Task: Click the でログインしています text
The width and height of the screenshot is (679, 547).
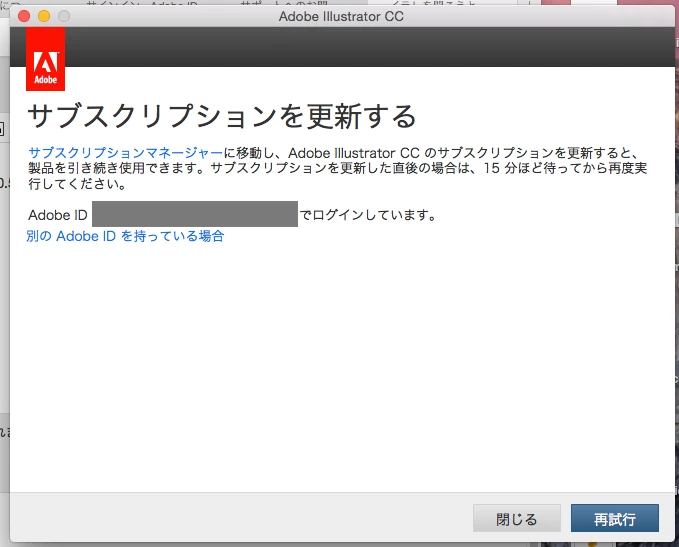Action: pyautogui.click(x=368, y=215)
